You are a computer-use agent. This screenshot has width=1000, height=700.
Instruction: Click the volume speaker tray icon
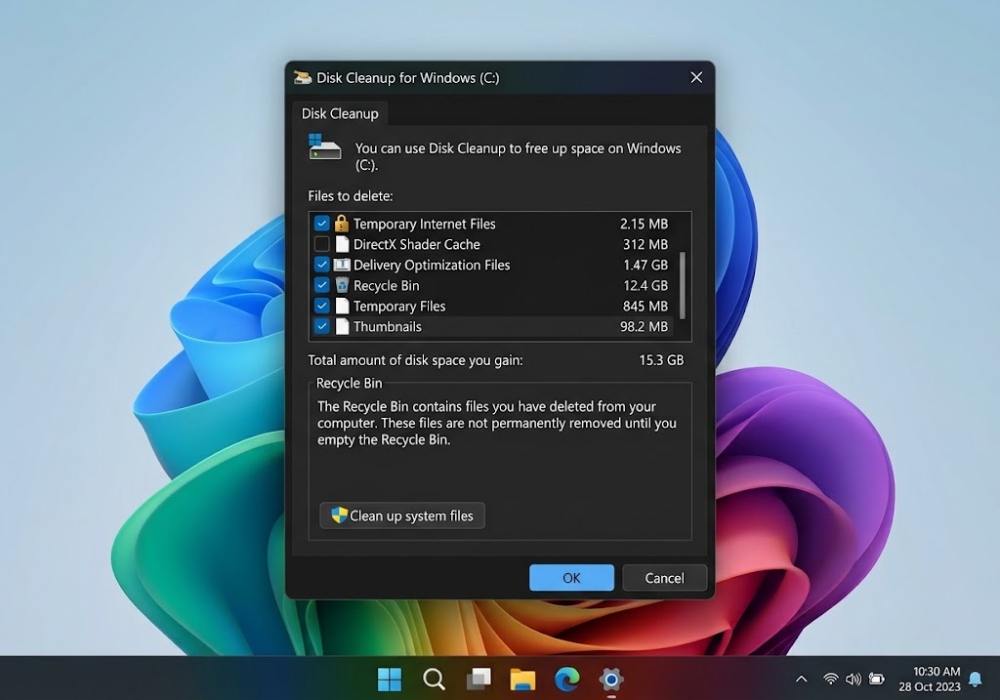pyautogui.click(x=853, y=679)
